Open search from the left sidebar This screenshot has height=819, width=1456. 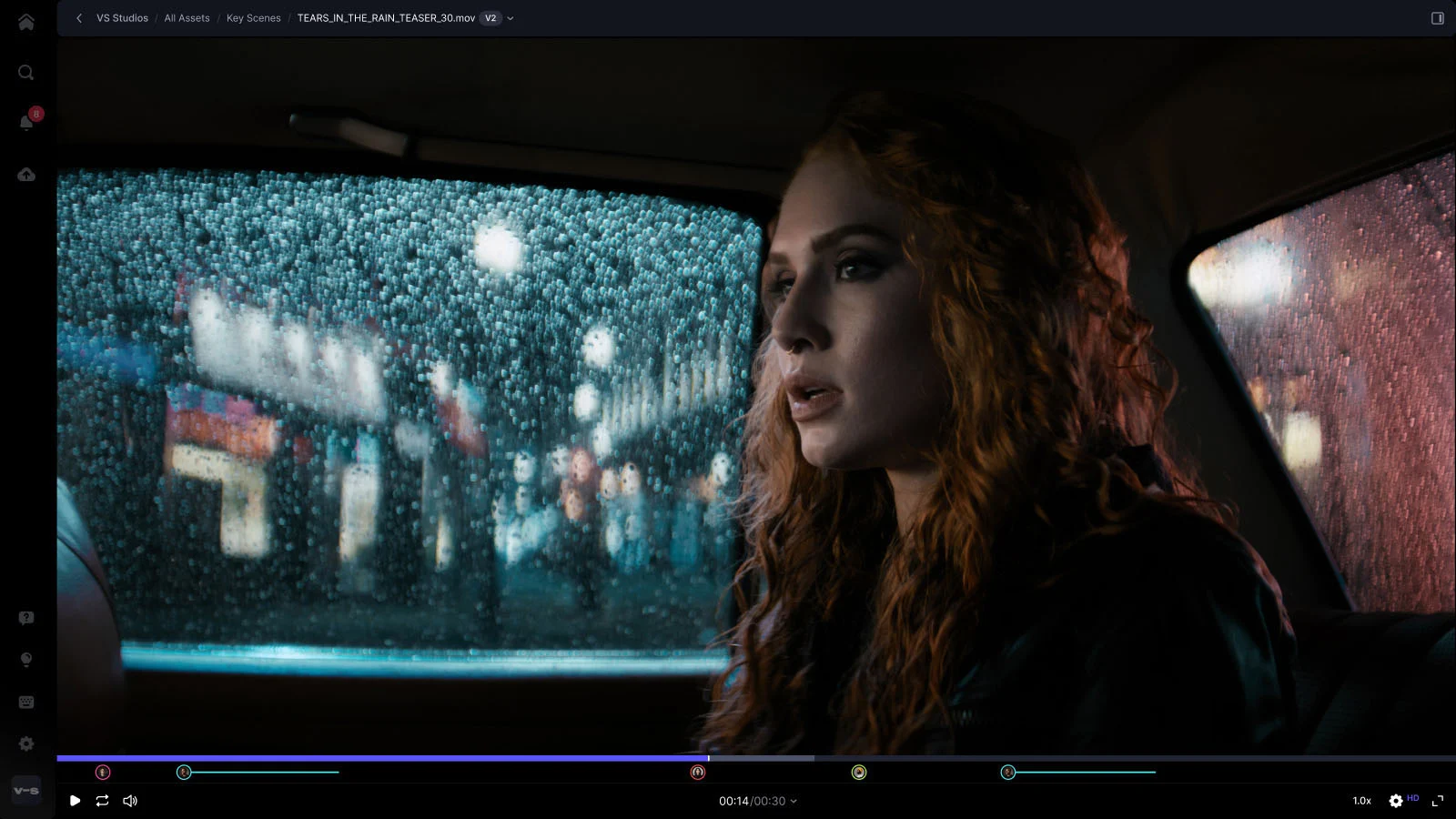26,73
